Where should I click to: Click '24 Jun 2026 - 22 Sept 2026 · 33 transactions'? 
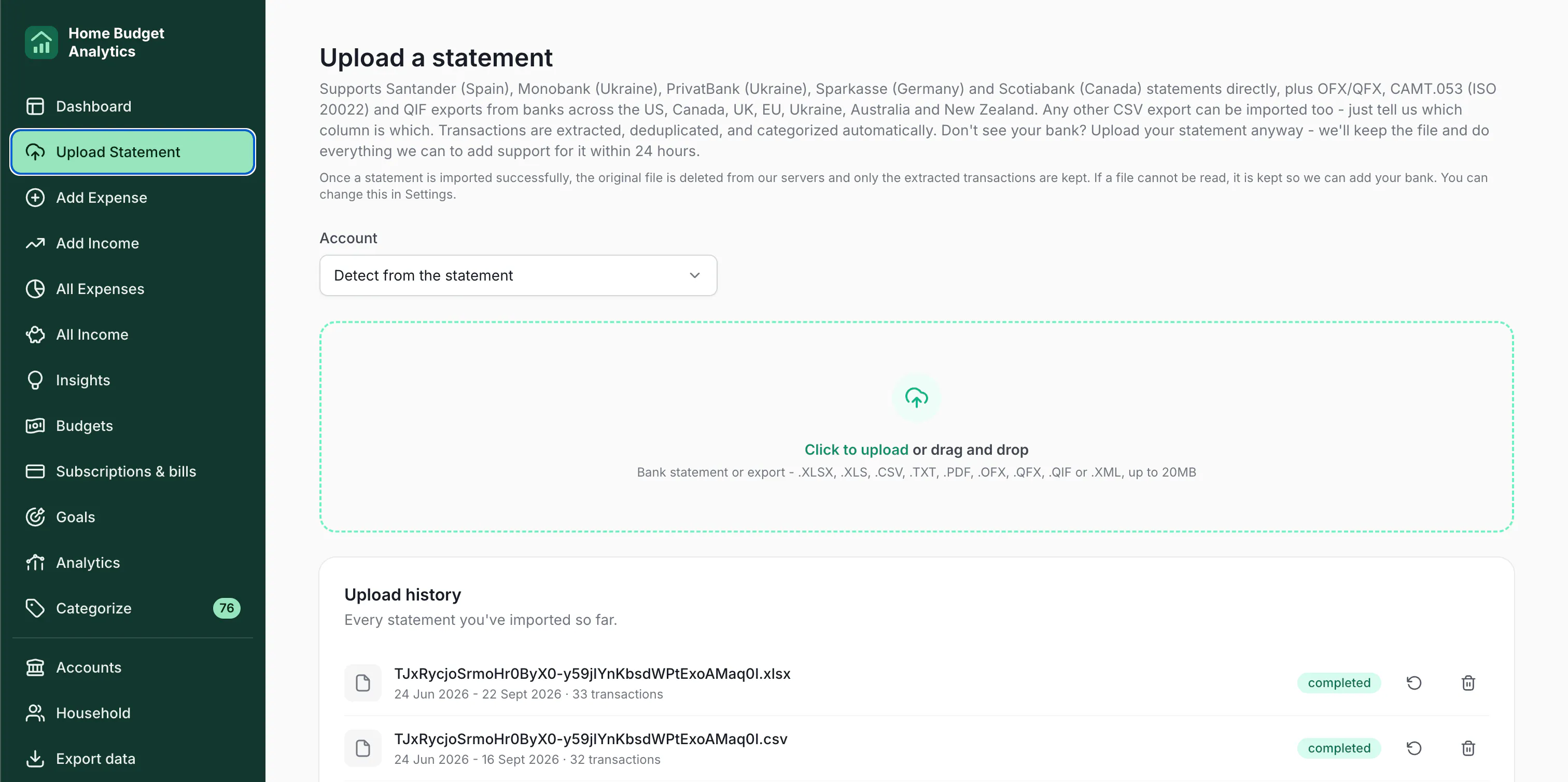click(x=528, y=694)
